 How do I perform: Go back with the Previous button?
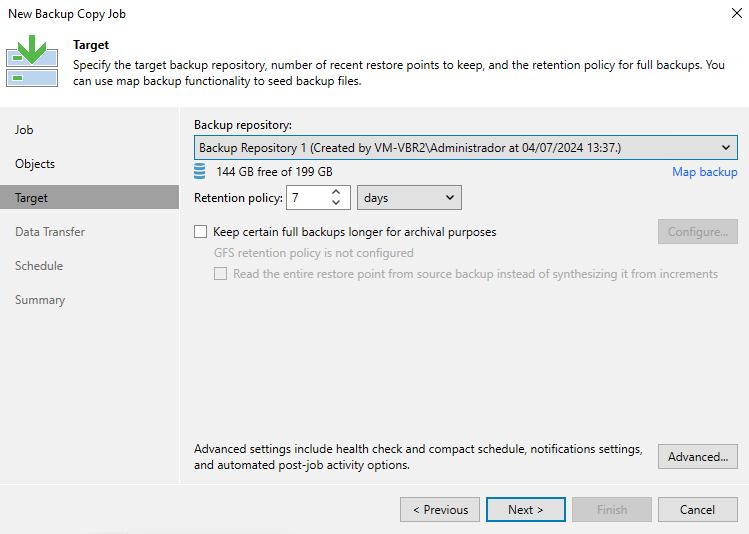(439, 510)
